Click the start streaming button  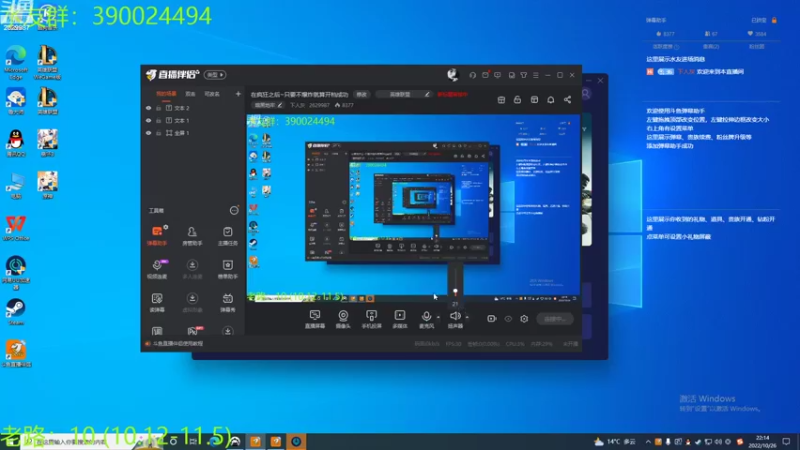tap(555, 319)
